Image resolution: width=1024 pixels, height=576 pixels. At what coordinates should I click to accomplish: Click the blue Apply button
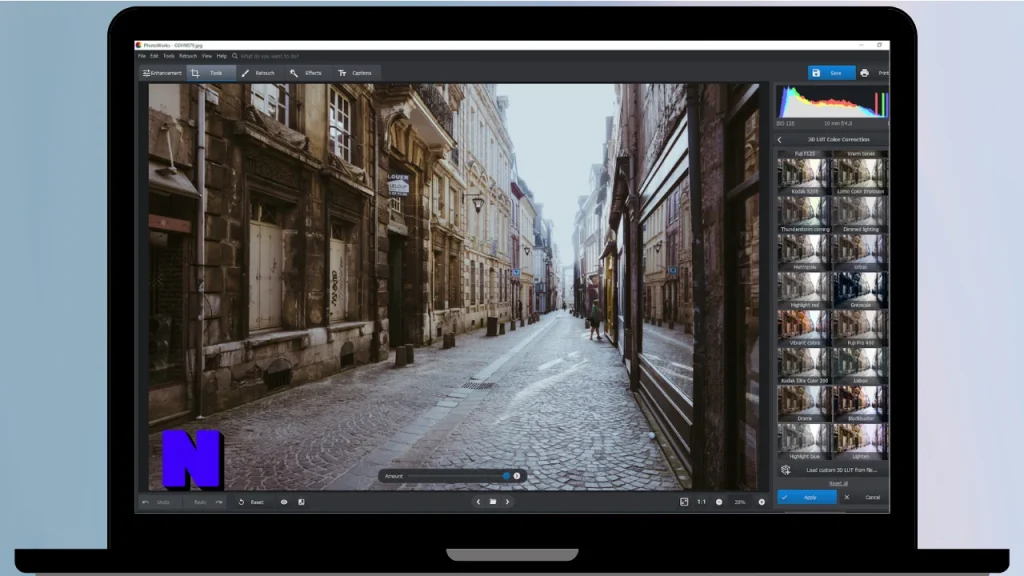[807, 498]
